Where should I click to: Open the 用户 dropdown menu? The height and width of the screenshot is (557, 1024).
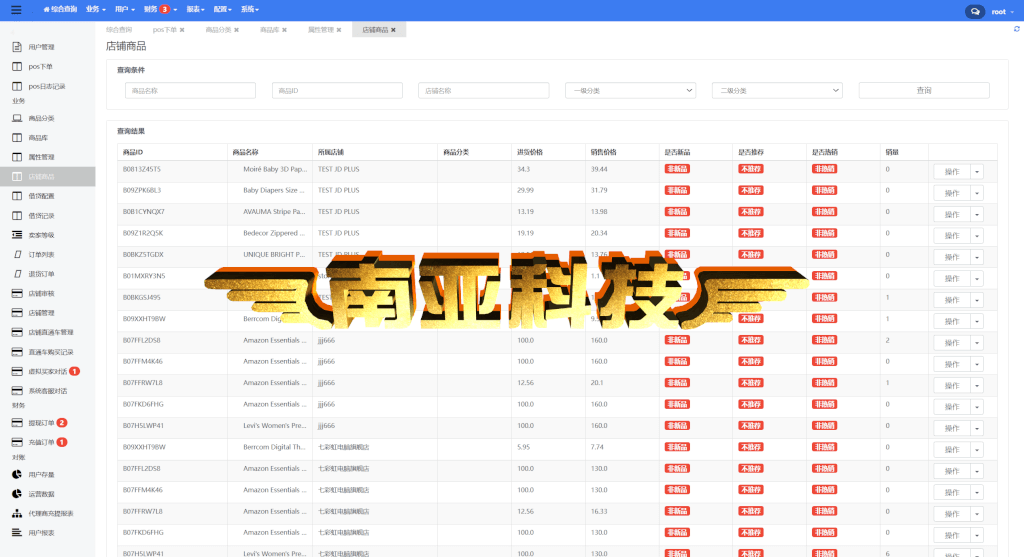point(125,9)
